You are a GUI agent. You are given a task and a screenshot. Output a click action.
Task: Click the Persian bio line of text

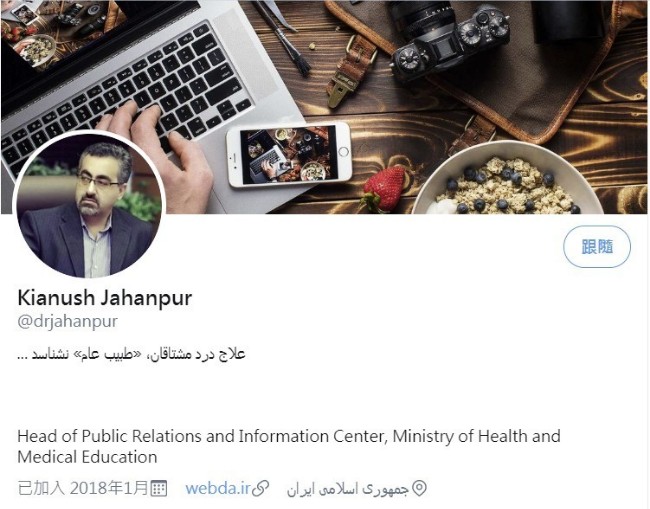[x=131, y=354]
